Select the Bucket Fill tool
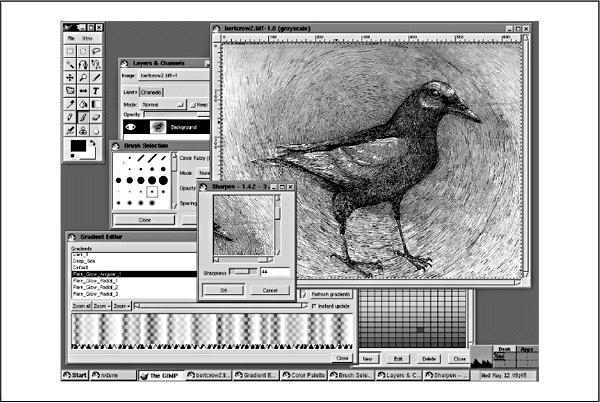This screenshot has width=600, height=403. tap(83, 103)
